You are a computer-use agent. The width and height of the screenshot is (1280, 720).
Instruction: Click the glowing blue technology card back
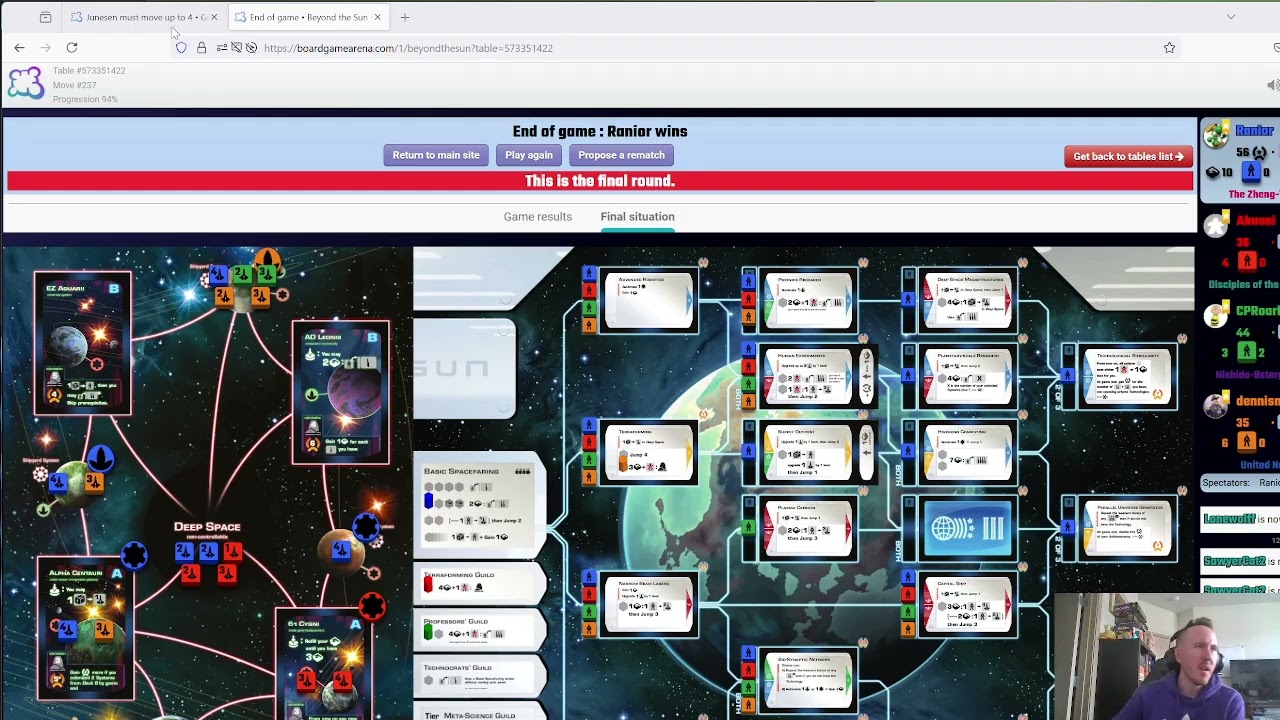click(x=966, y=529)
